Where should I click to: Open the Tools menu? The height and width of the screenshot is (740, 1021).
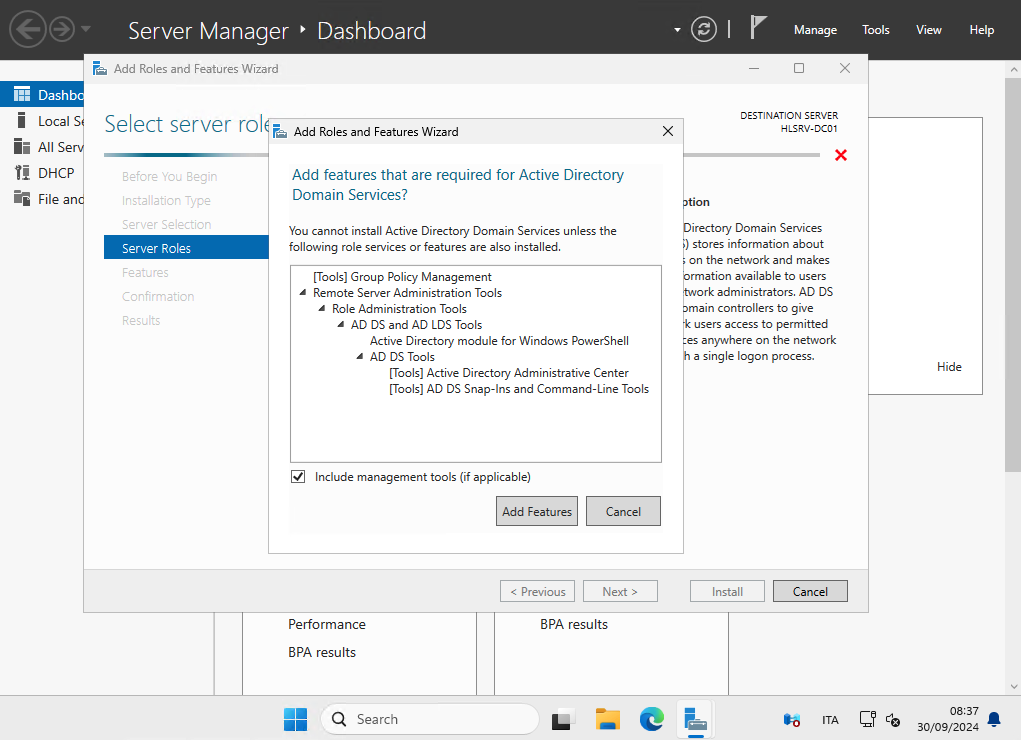tap(876, 30)
